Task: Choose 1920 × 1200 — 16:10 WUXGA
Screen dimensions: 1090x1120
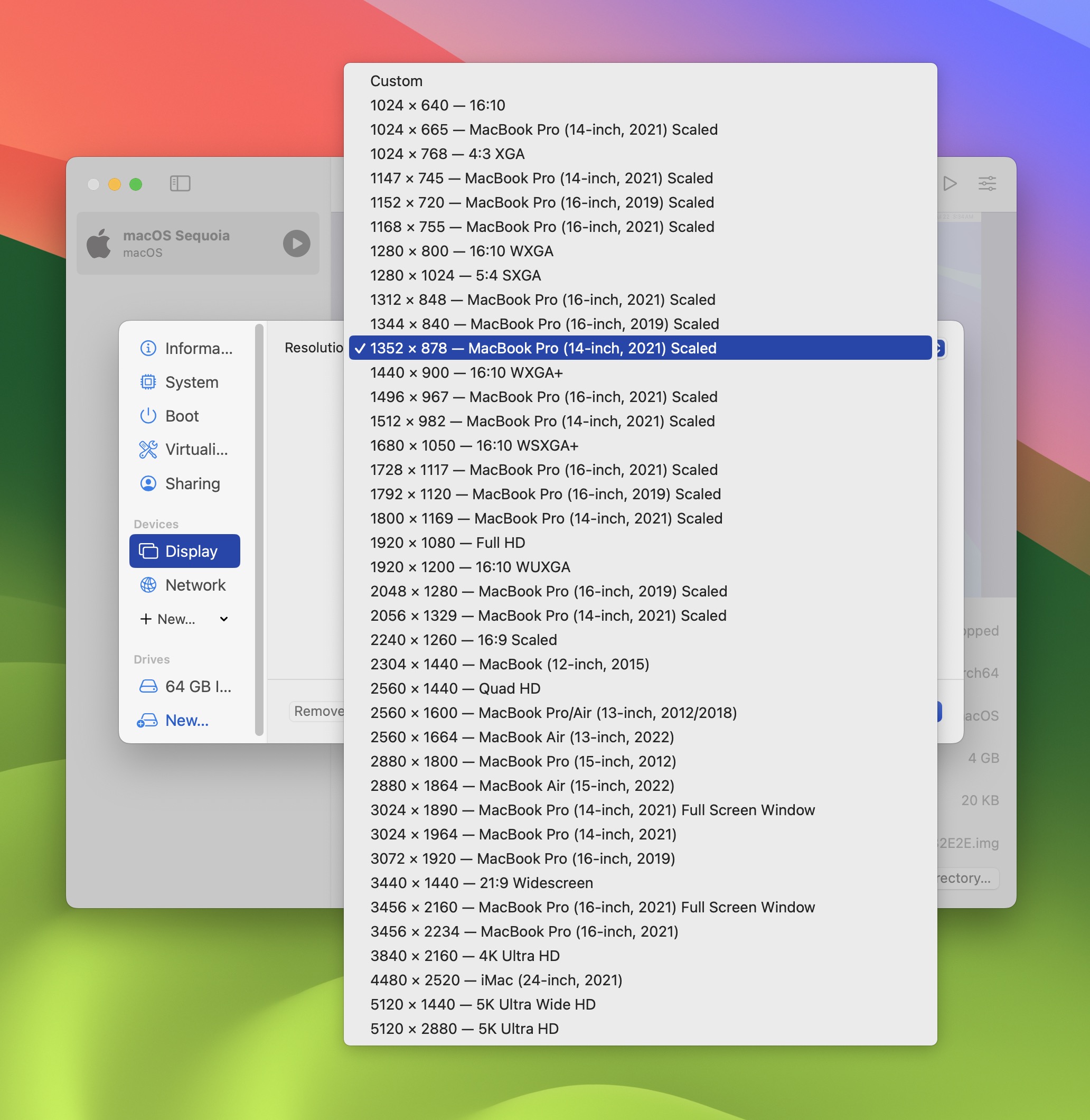Action: pos(640,567)
